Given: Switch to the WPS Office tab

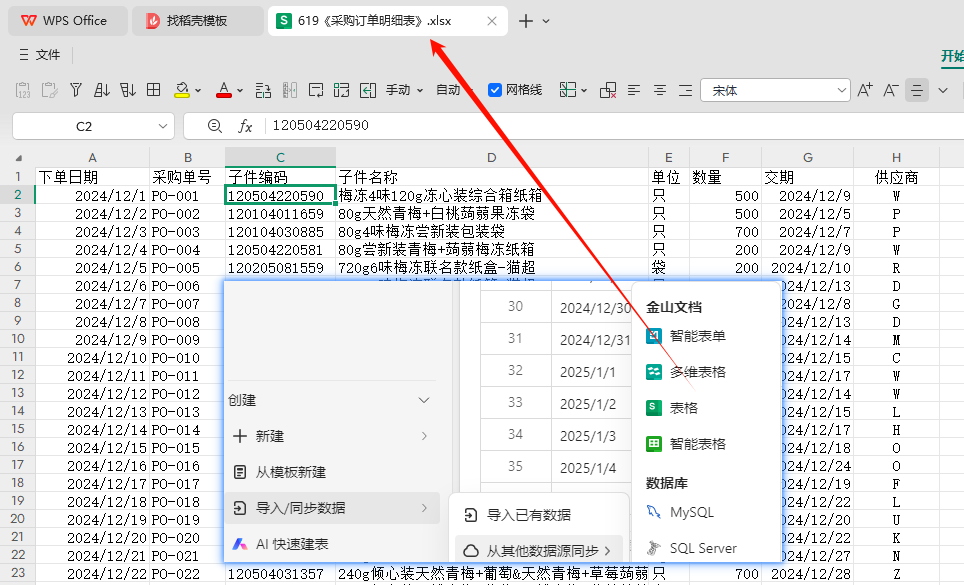Looking at the screenshot, I should [x=68, y=20].
